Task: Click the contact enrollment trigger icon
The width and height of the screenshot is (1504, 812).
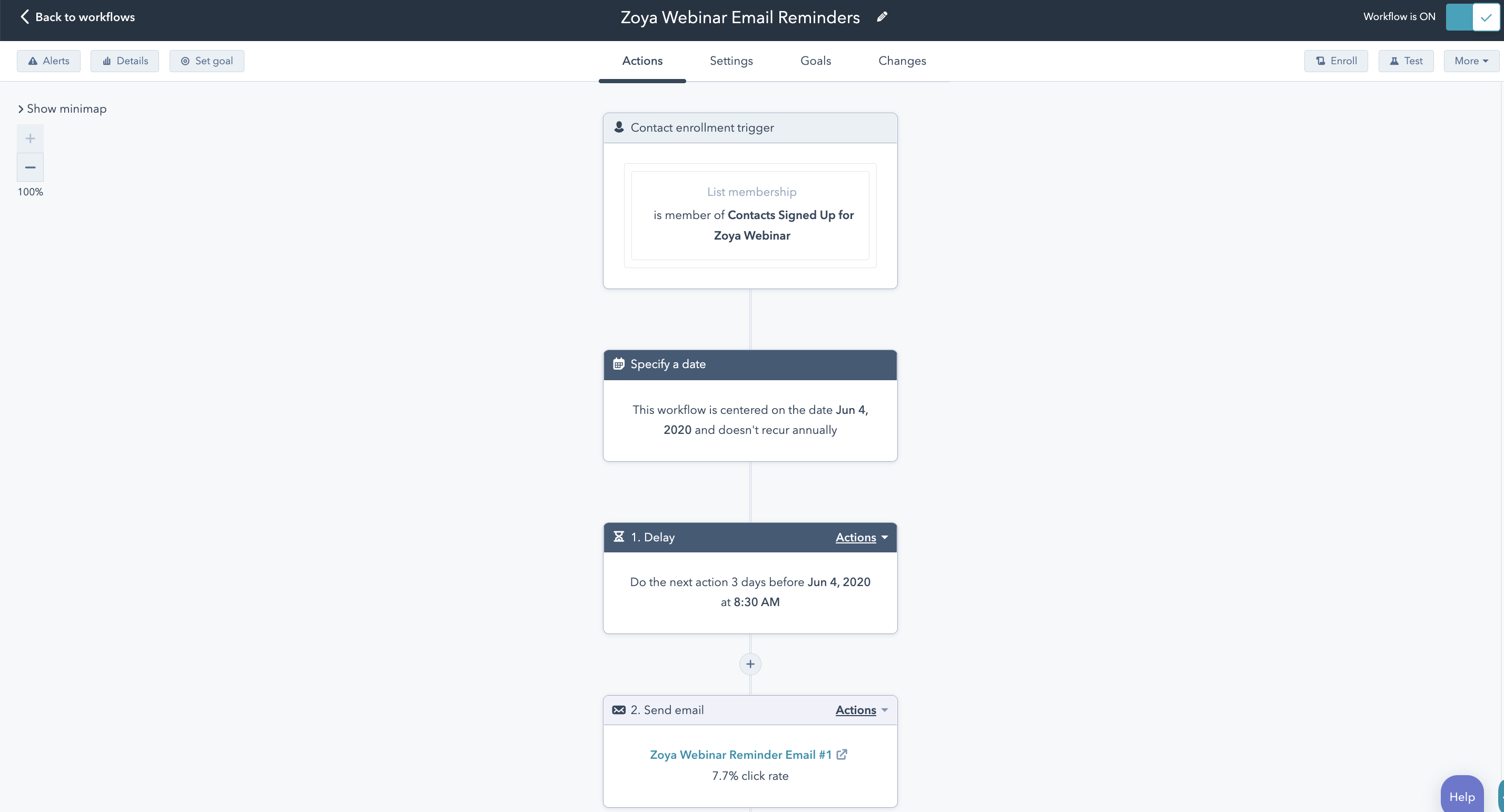Action: pyautogui.click(x=619, y=127)
